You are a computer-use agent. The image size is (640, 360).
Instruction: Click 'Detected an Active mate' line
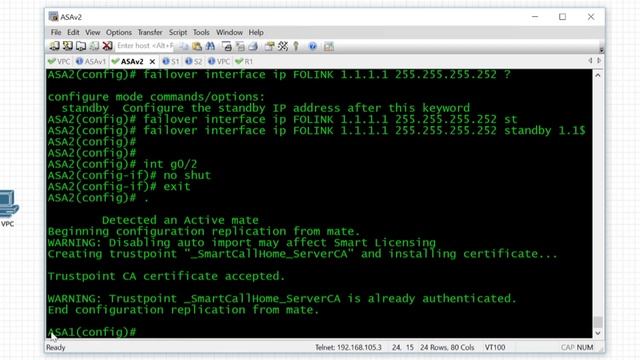[x=180, y=220]
